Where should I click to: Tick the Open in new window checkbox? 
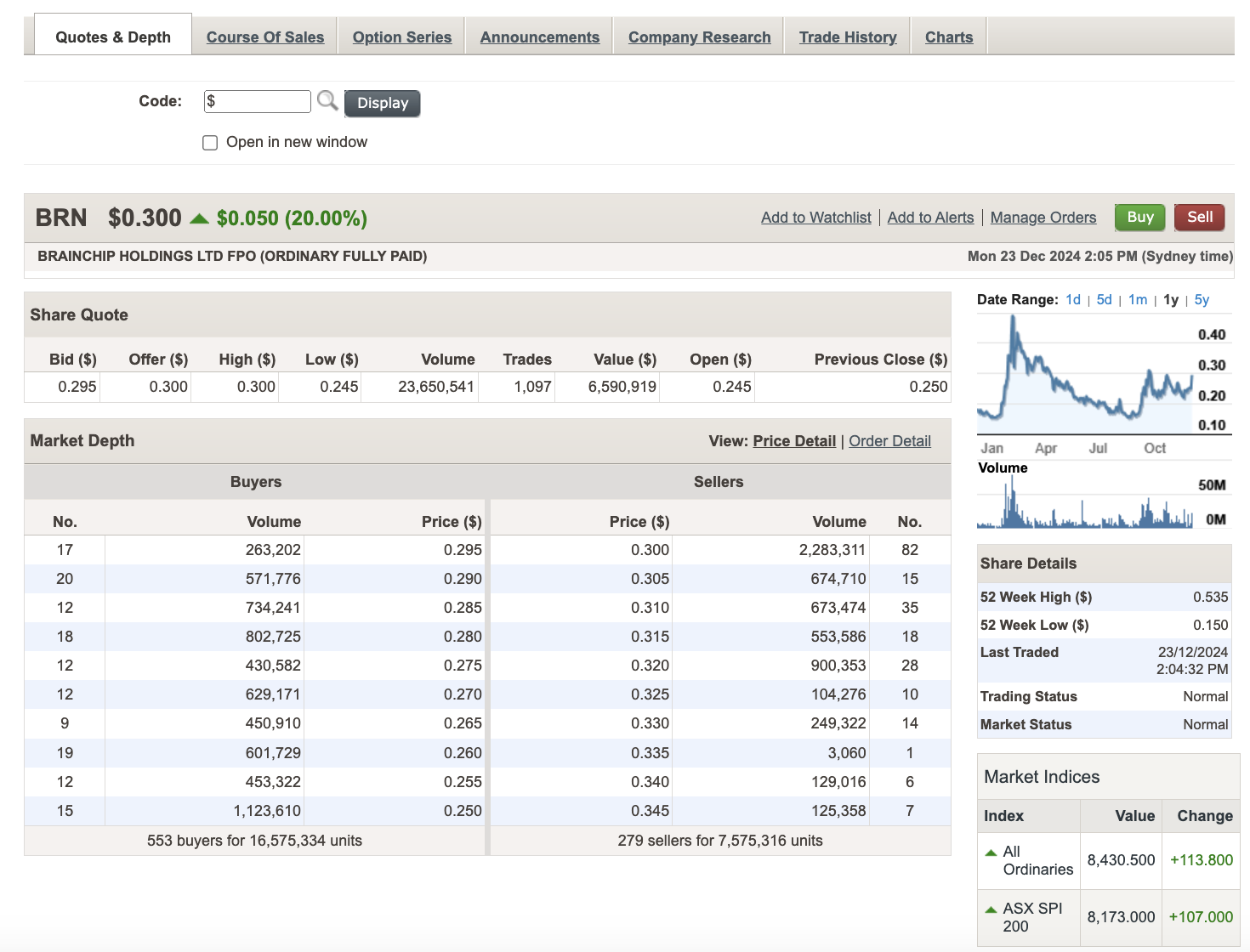point(210,143)
